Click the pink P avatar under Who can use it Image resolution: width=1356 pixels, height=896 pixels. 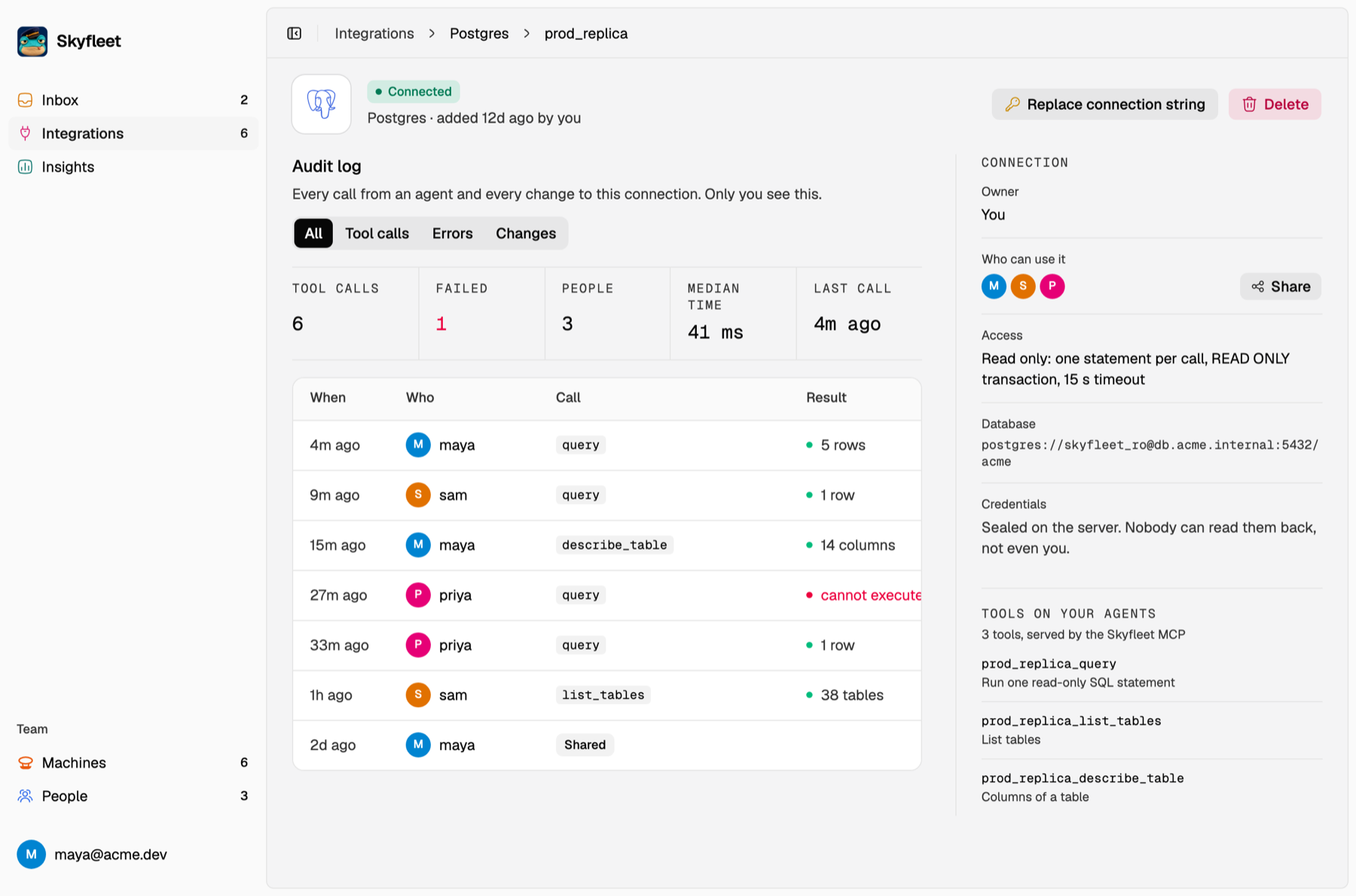1052,286
